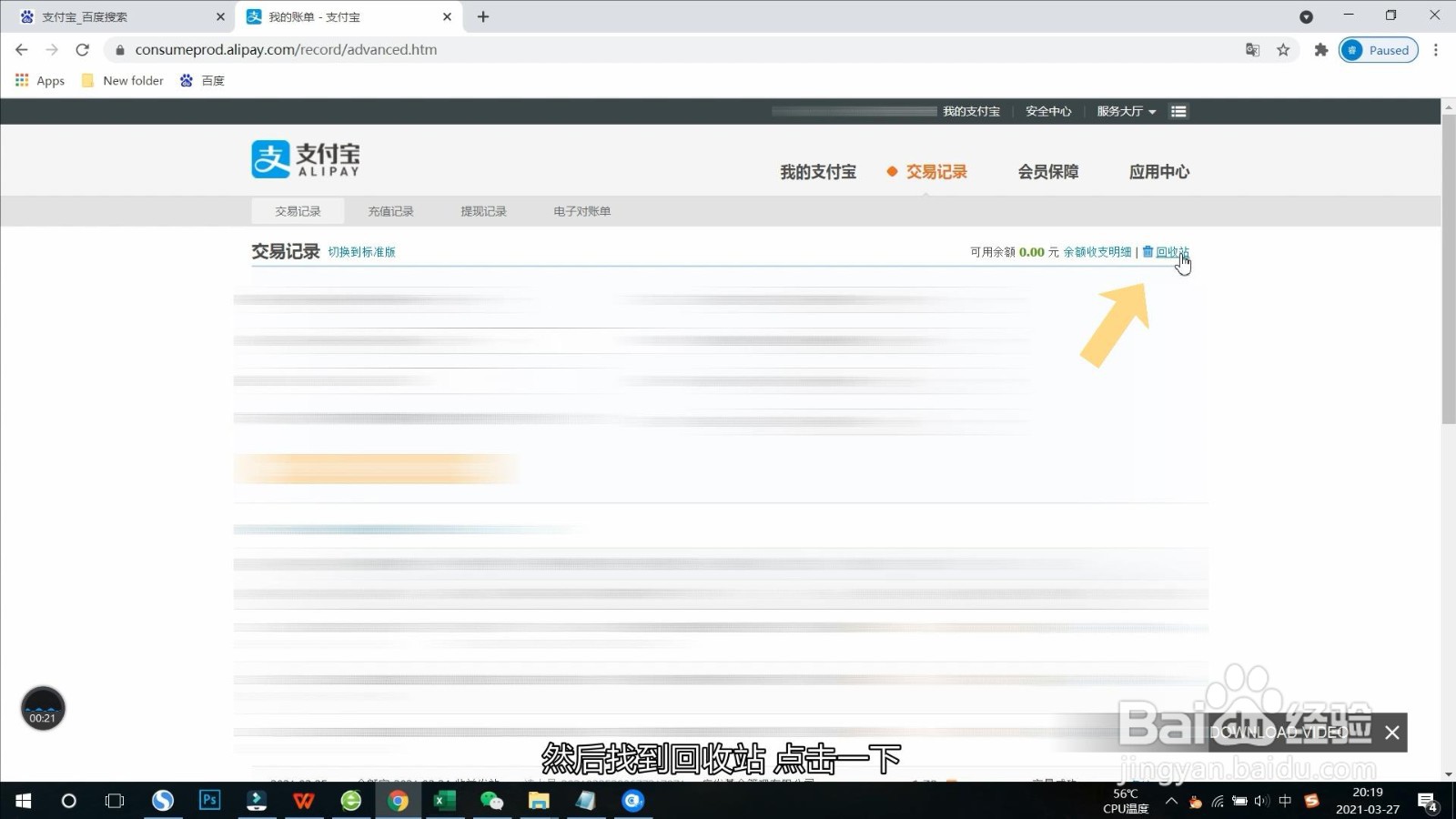
Task: Show hidden system tray icons
Action: pyautogui.click(x=1171, y=801)
